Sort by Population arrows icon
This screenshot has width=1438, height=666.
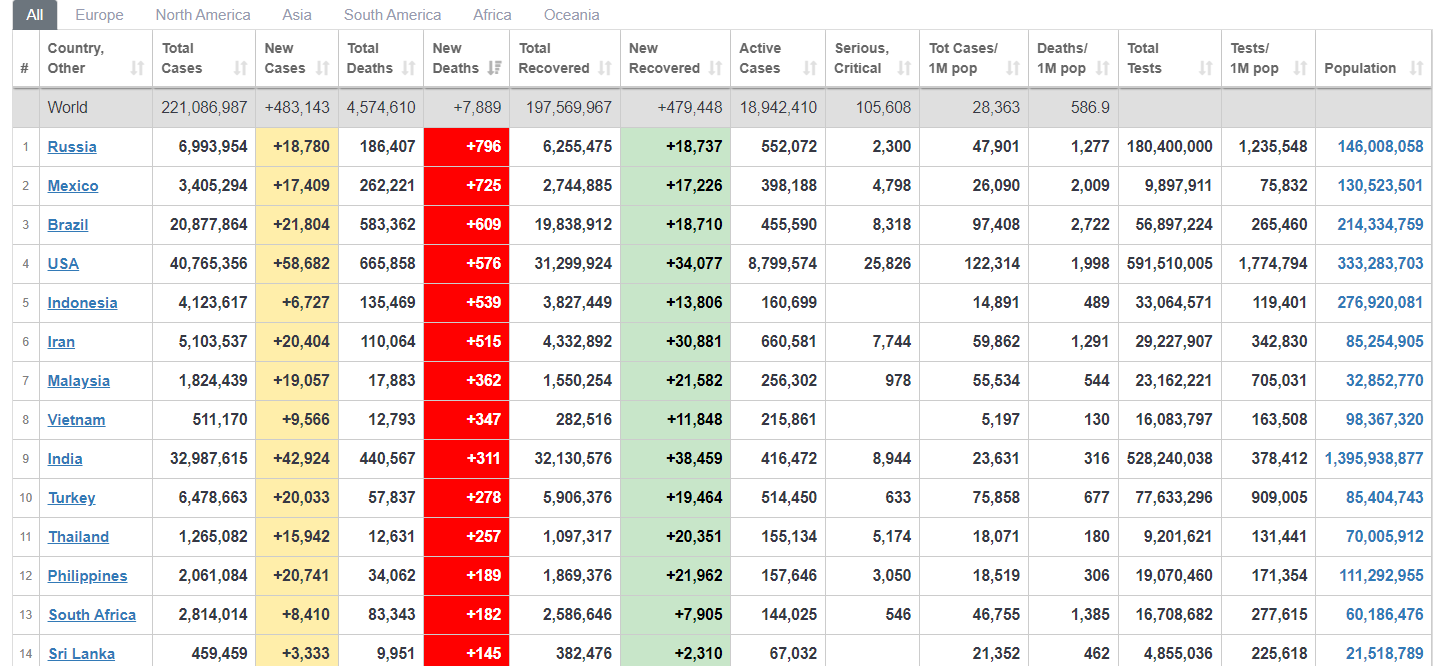point(1416,69)
